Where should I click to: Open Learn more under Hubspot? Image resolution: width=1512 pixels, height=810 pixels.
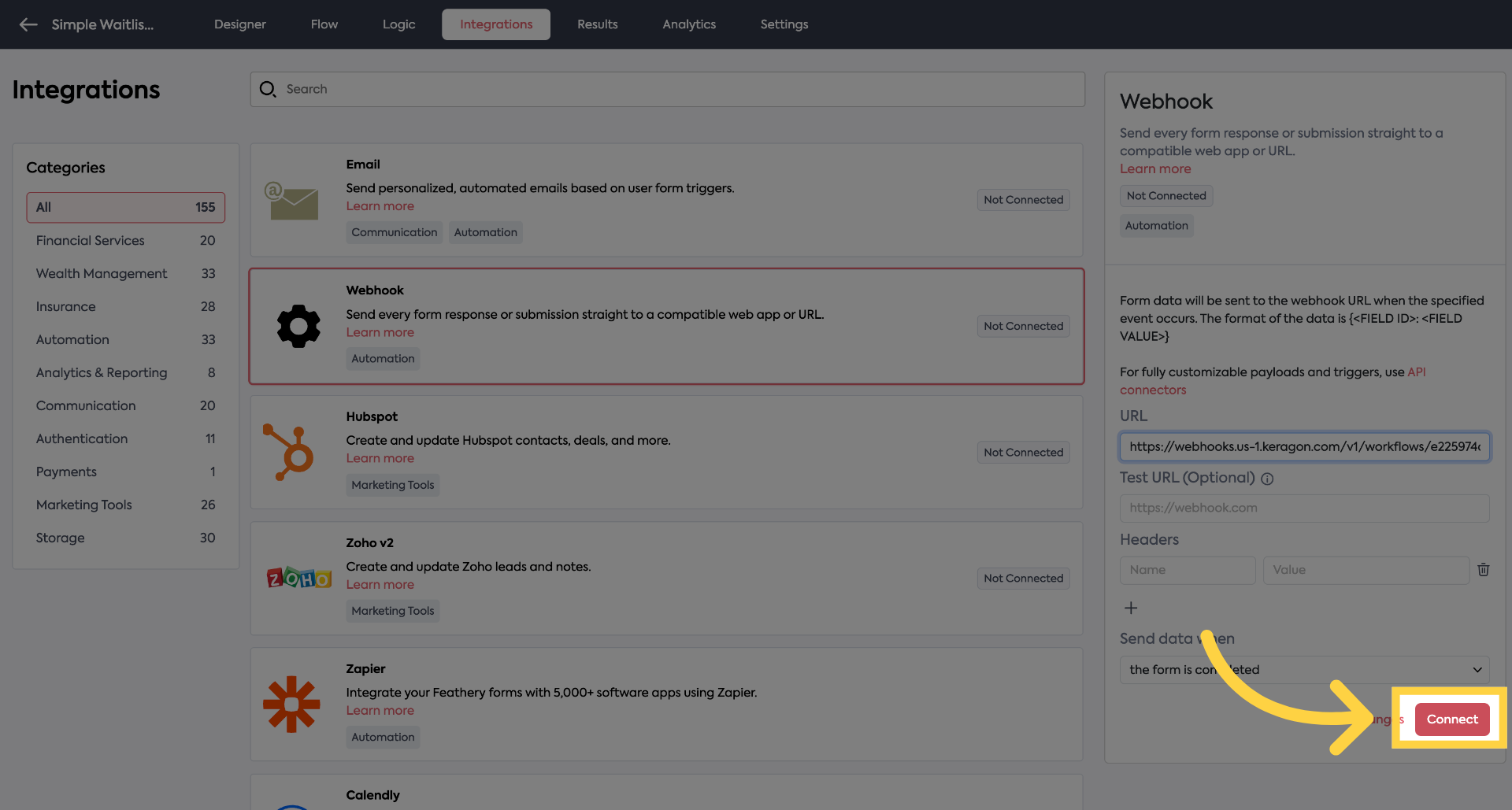tap(380, 459)
